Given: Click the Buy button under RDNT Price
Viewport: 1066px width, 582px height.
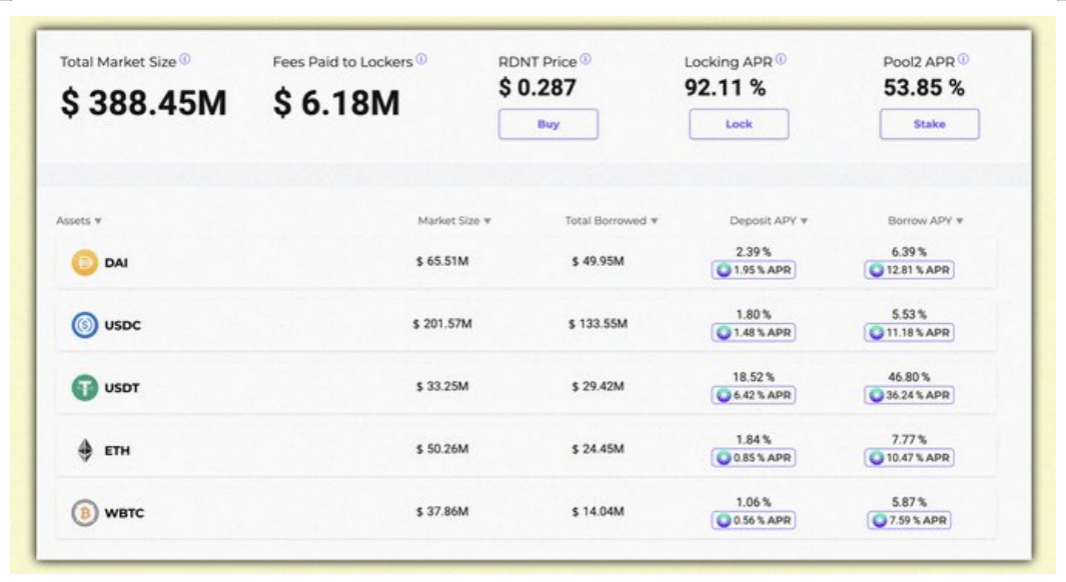Looking at the screenshot, I should pos(548,124).
